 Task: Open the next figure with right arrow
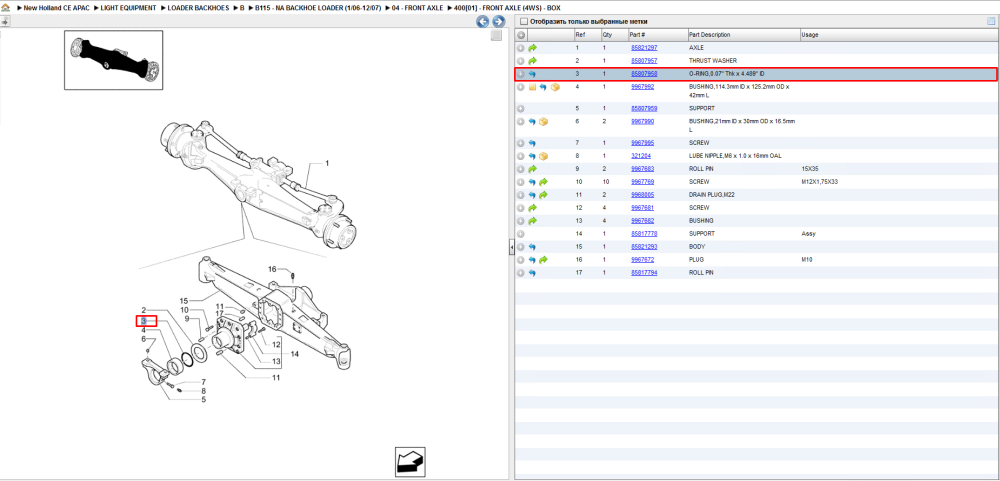click(499, 22)
